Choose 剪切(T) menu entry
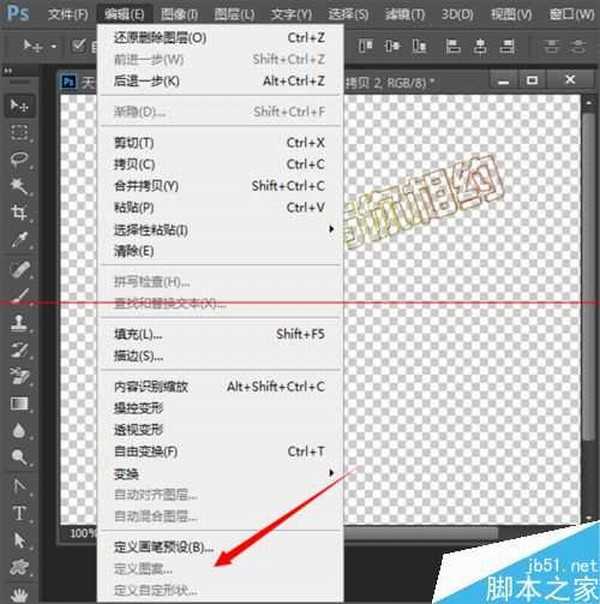 click(x=220, y=143)
